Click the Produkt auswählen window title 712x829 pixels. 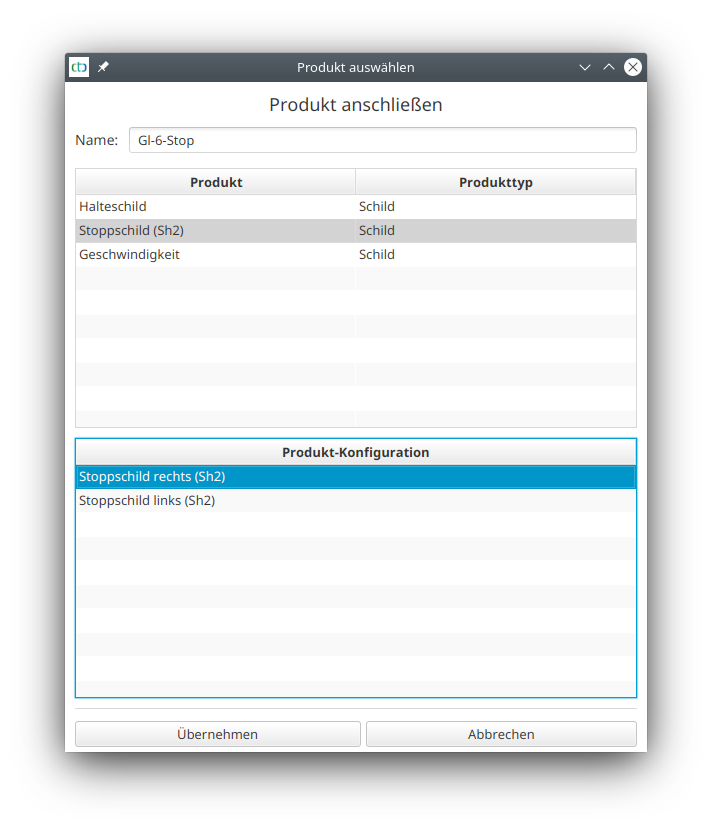coord(355,67)
